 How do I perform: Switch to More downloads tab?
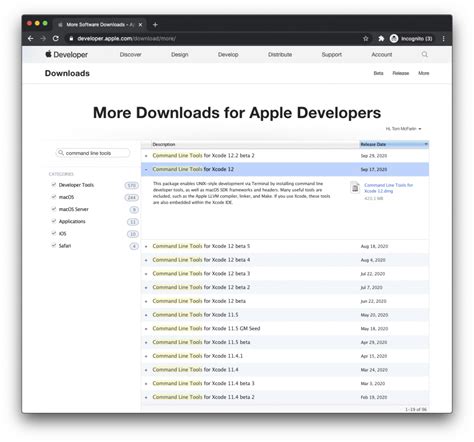[424, 73]
